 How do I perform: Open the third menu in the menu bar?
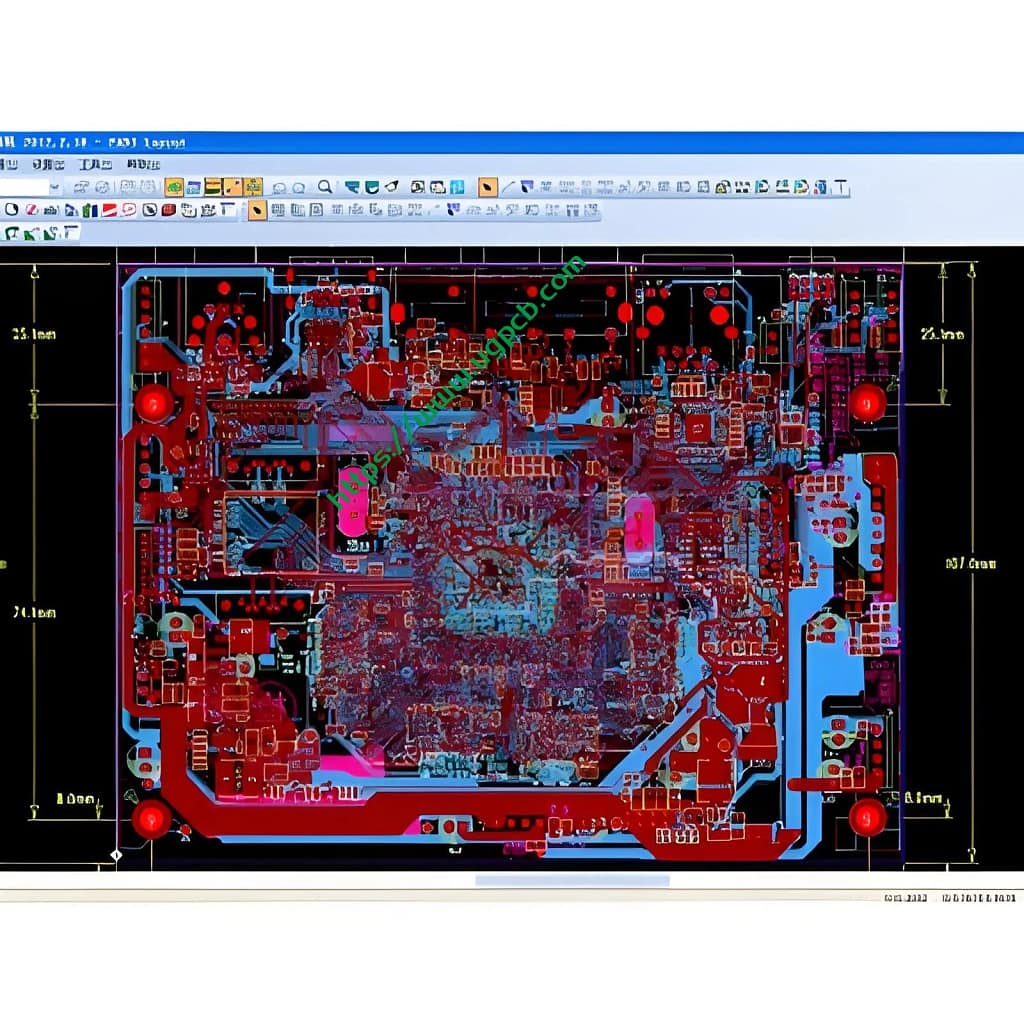tap(95, 164)
